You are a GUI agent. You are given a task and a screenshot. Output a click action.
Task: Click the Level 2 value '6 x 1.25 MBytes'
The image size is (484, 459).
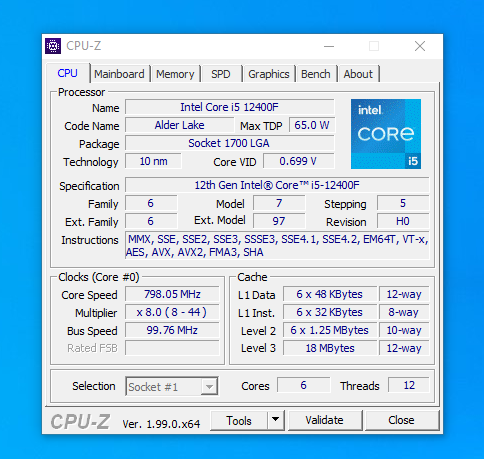coord(330,330)
